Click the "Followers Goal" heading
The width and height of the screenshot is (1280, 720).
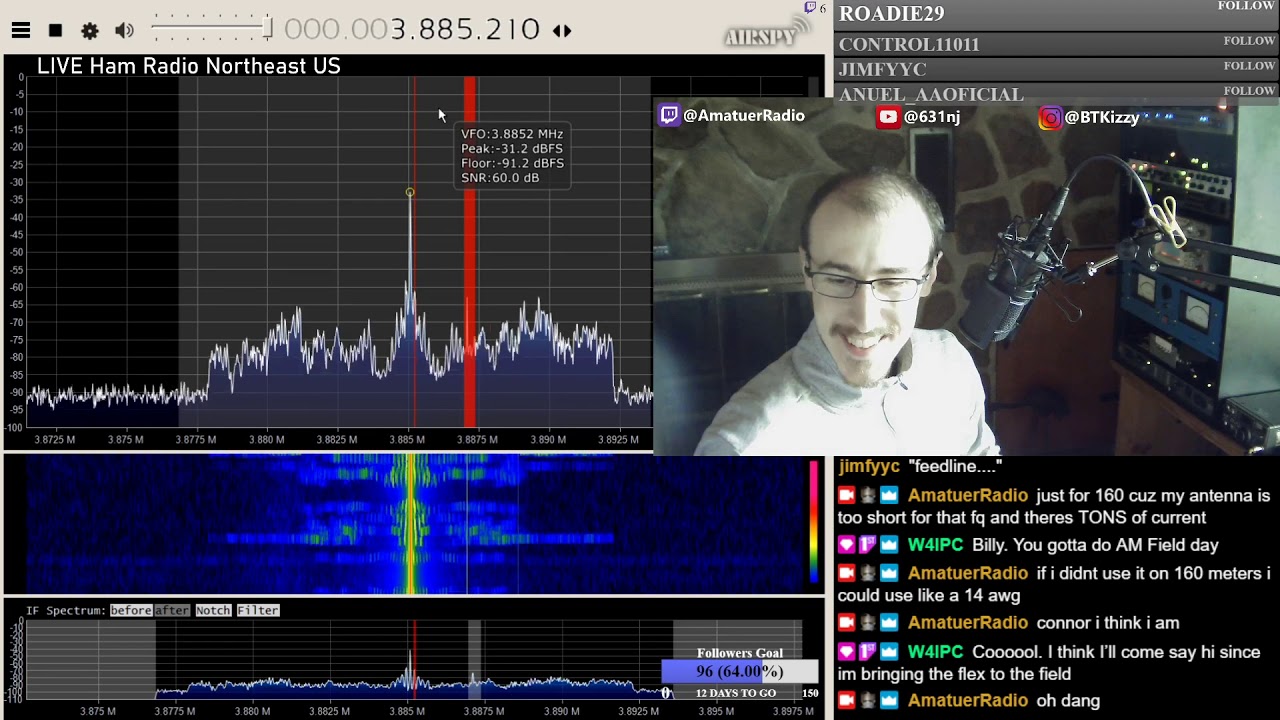click(x=740, y=653)
